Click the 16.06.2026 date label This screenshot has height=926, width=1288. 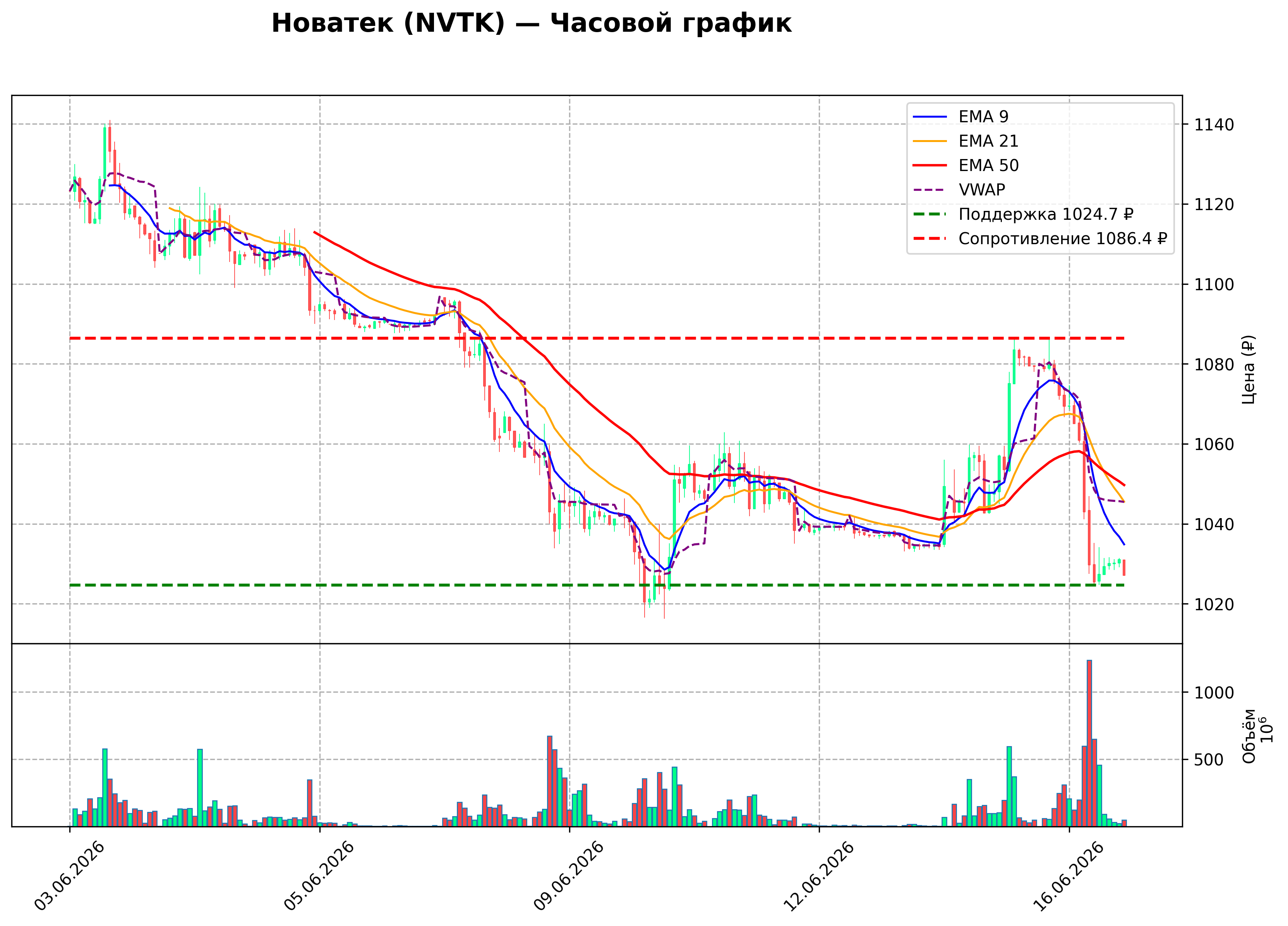1069,876
